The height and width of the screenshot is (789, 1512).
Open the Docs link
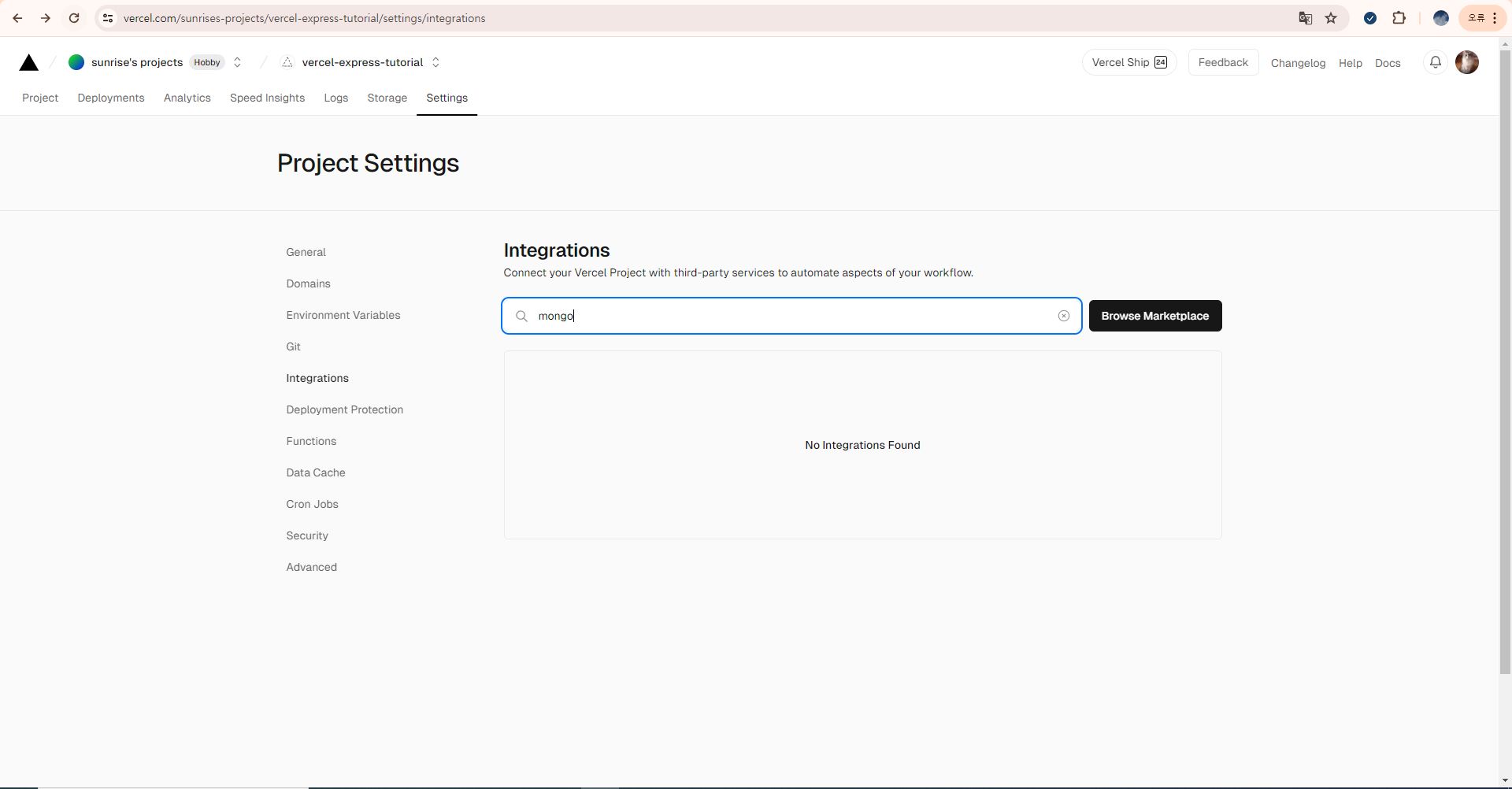(1388, 63)
